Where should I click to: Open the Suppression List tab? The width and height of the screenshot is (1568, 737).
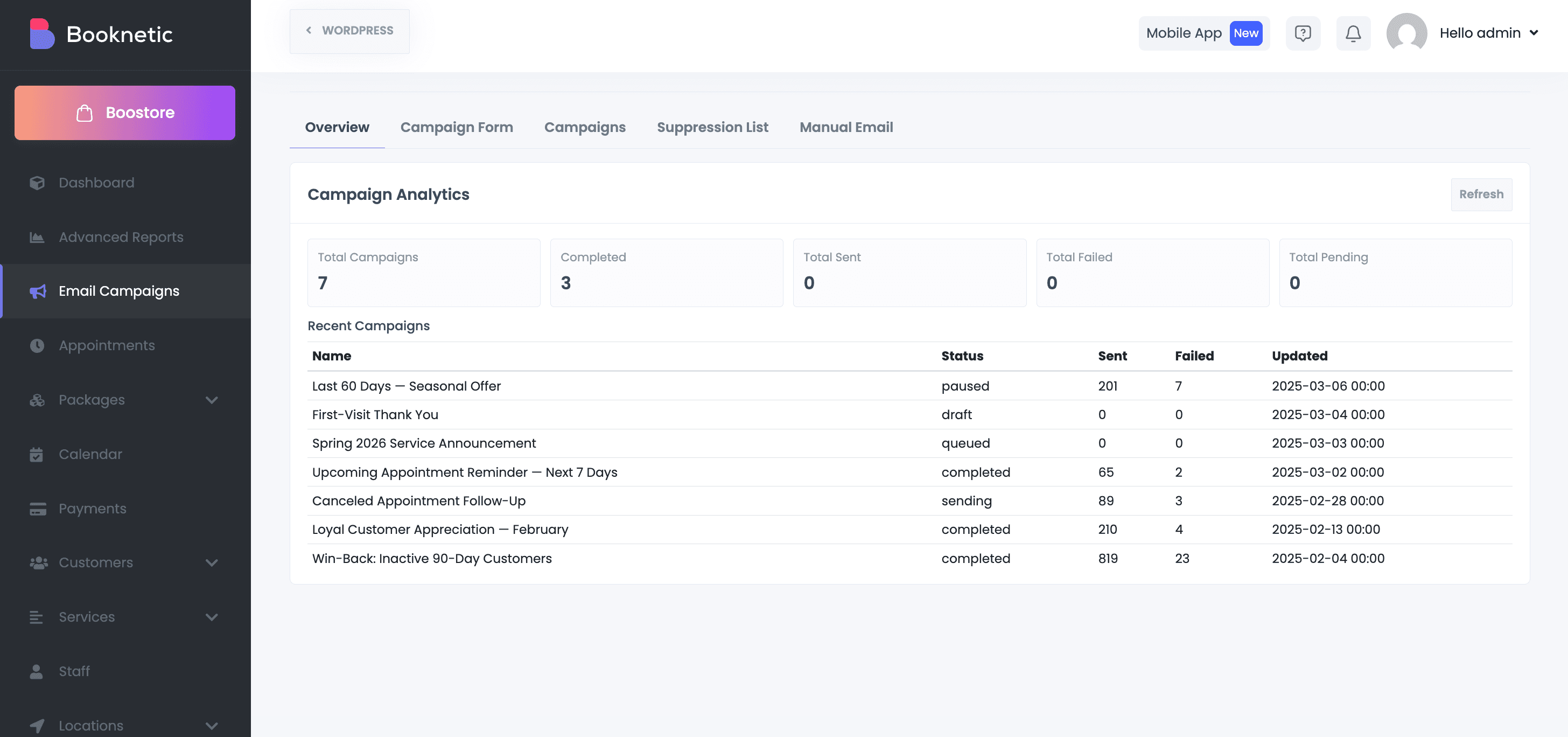coord(713,127)
